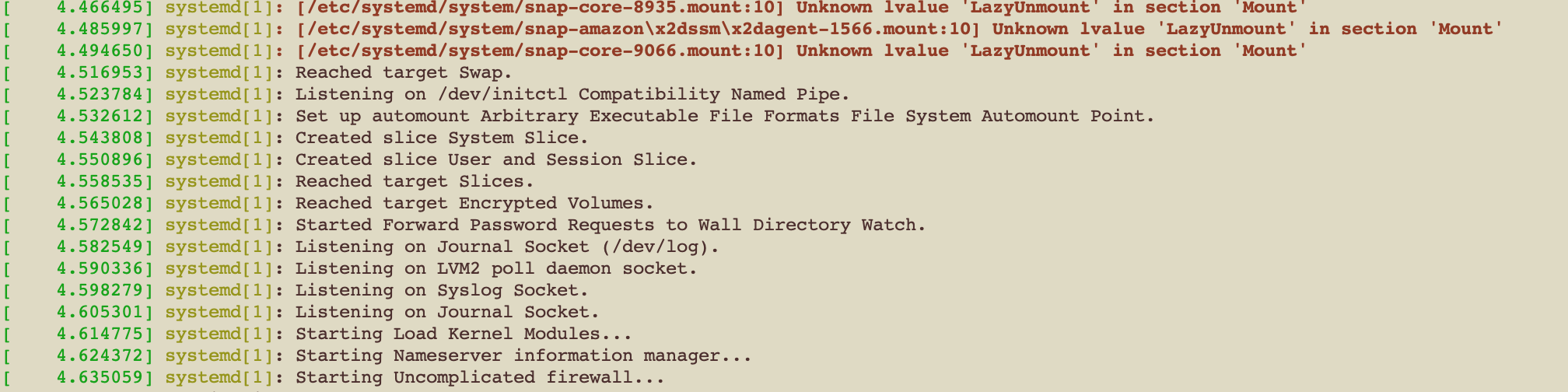
Task: Click 'Reached target Swap.' message
Action: click(404, 73)
